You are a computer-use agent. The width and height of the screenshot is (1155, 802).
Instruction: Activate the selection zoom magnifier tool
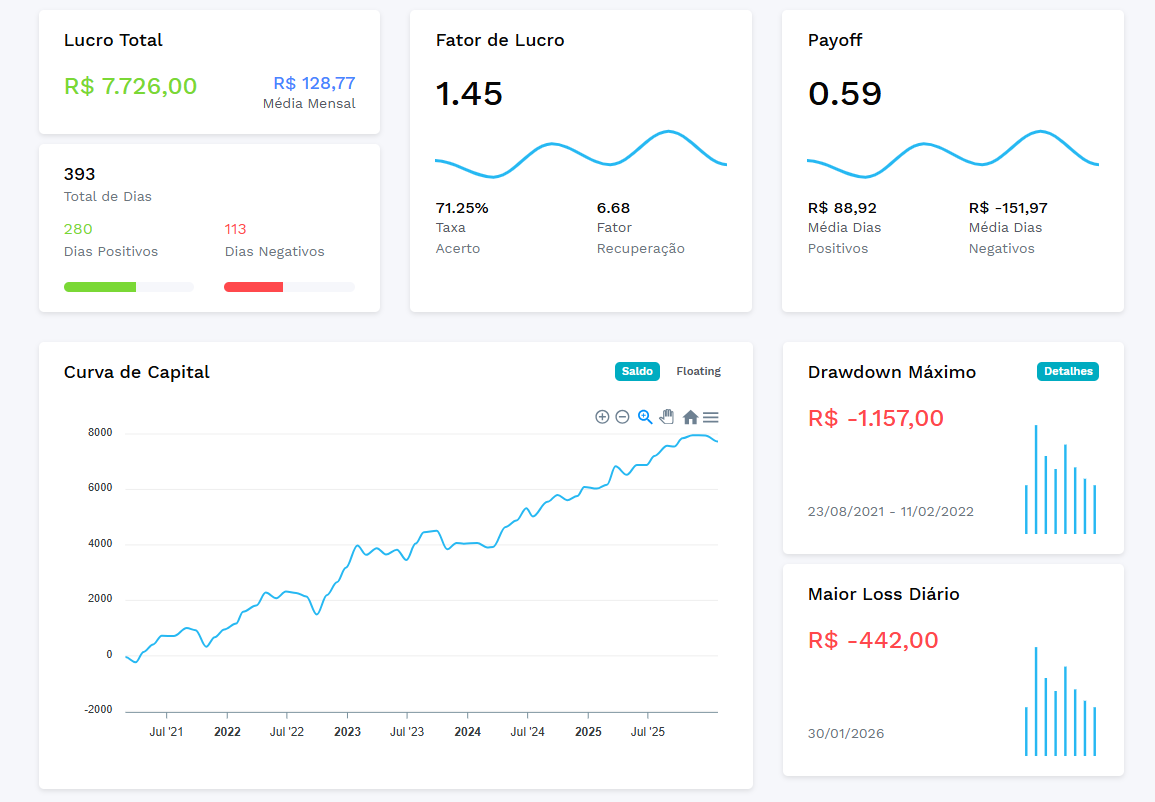645,417
